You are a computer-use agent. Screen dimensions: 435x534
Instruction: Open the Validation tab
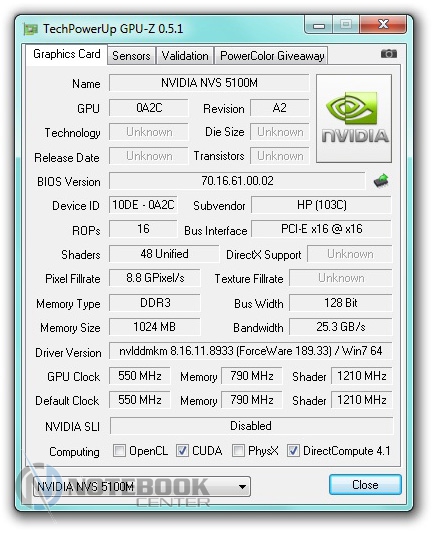185,56
